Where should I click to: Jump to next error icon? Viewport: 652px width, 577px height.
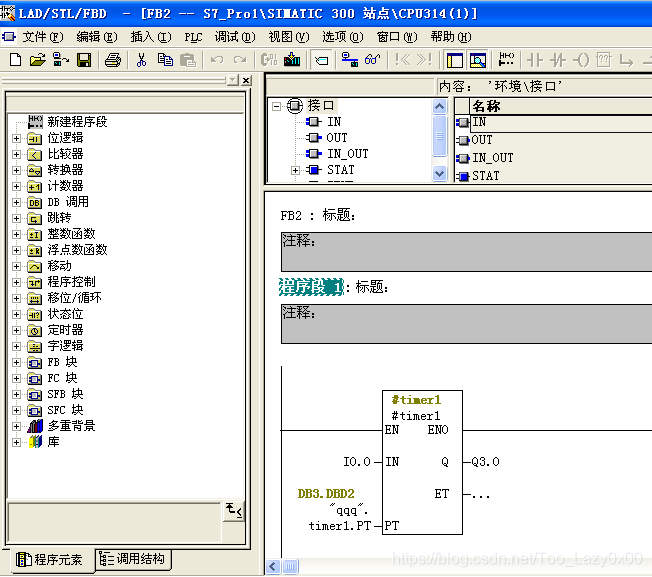(425, 60)
